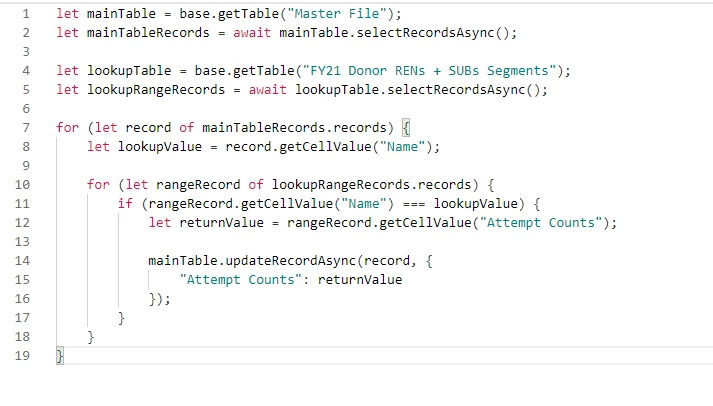Click the for keyword on line 7
This screenshot has height=406, width=713.
[68, 128]
